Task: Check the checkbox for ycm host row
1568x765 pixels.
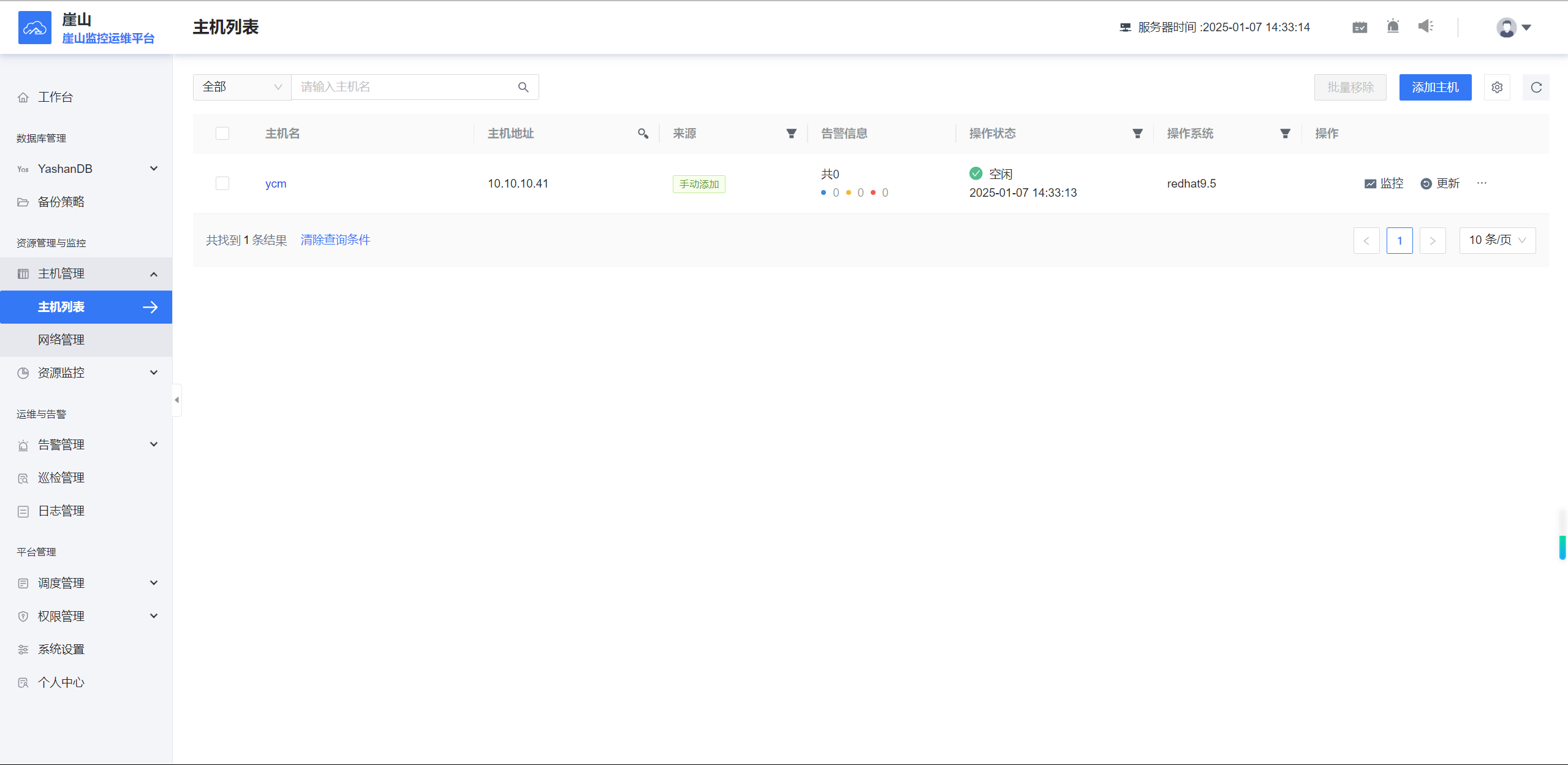Action: click(x=222, y=183)
